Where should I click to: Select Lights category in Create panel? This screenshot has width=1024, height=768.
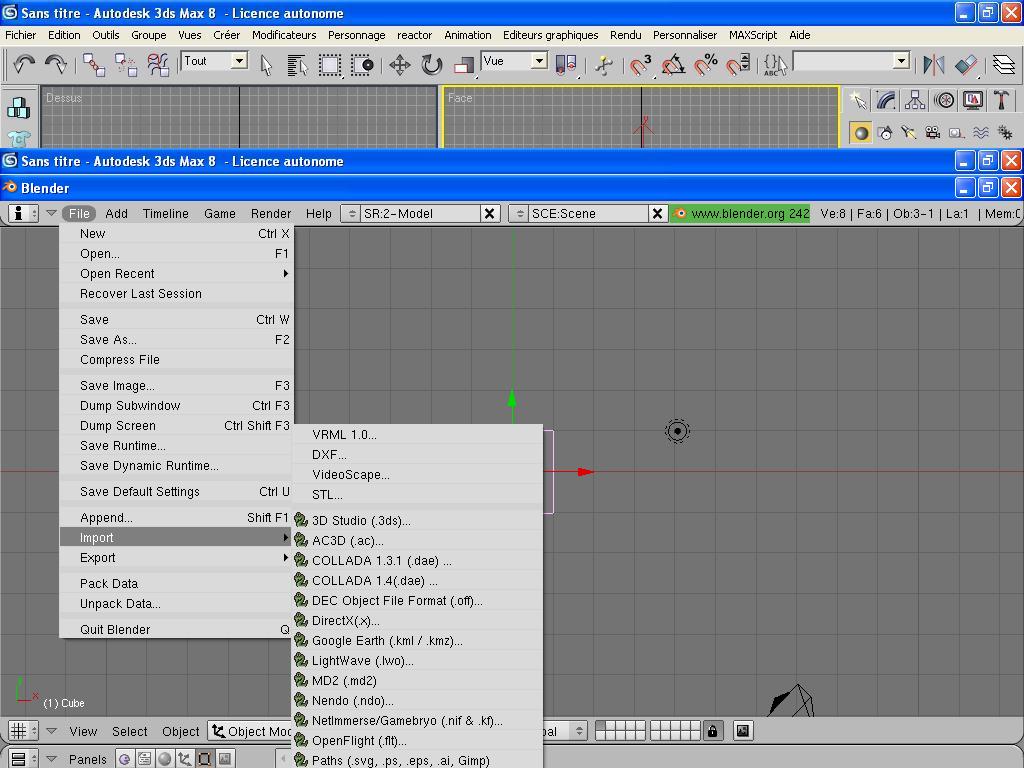908,133
